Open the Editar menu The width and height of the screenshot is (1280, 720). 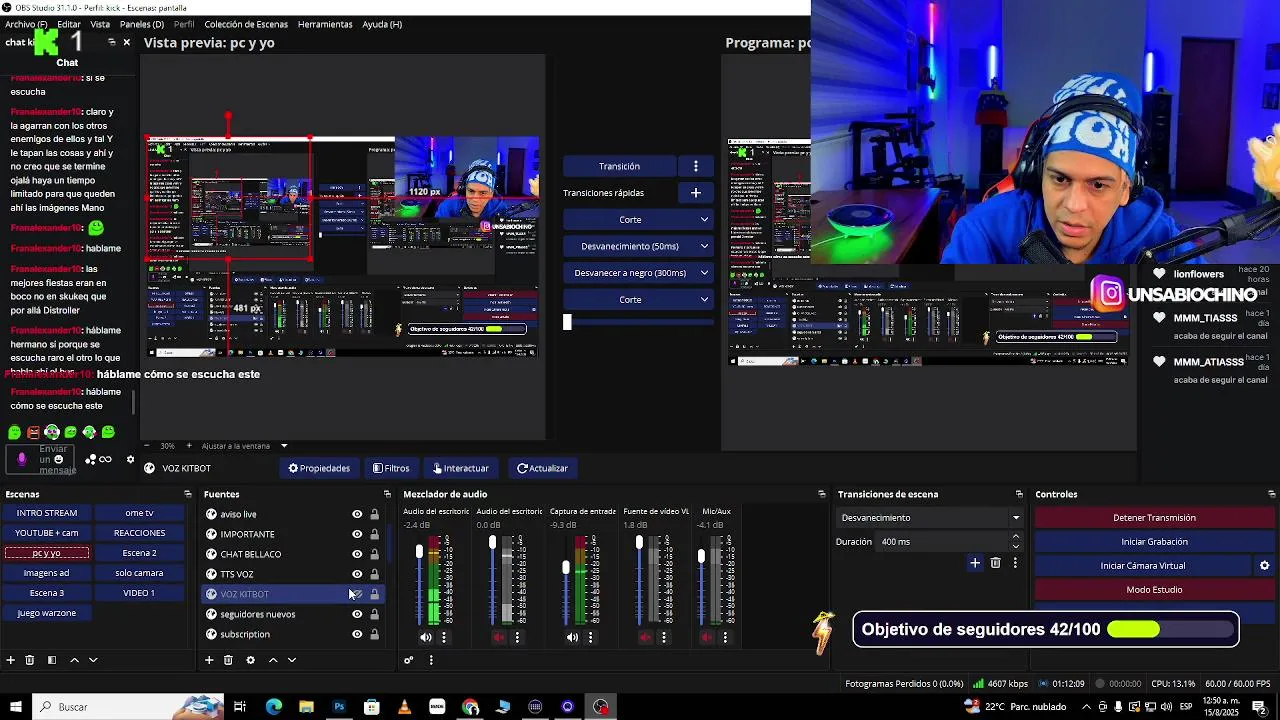click(x=69, y=24)
